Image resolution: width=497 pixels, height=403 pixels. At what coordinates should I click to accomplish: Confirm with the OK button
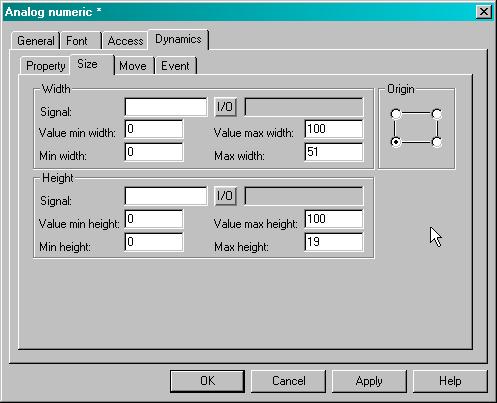pos(207,381)
